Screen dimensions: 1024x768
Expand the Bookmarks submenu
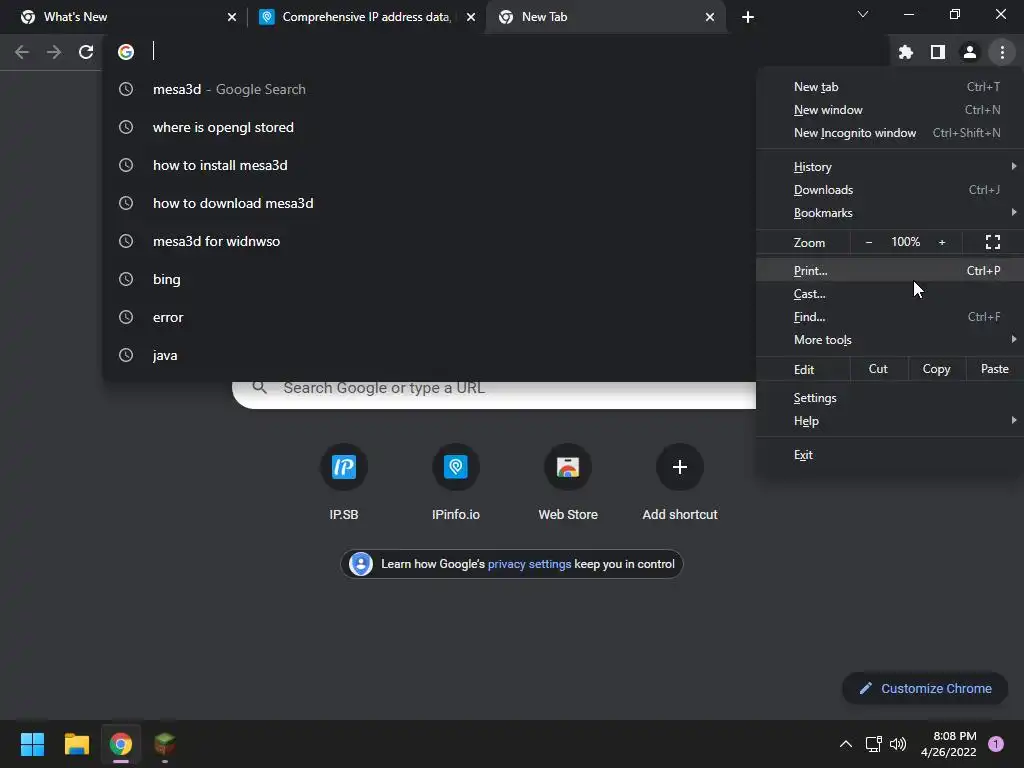889,213
